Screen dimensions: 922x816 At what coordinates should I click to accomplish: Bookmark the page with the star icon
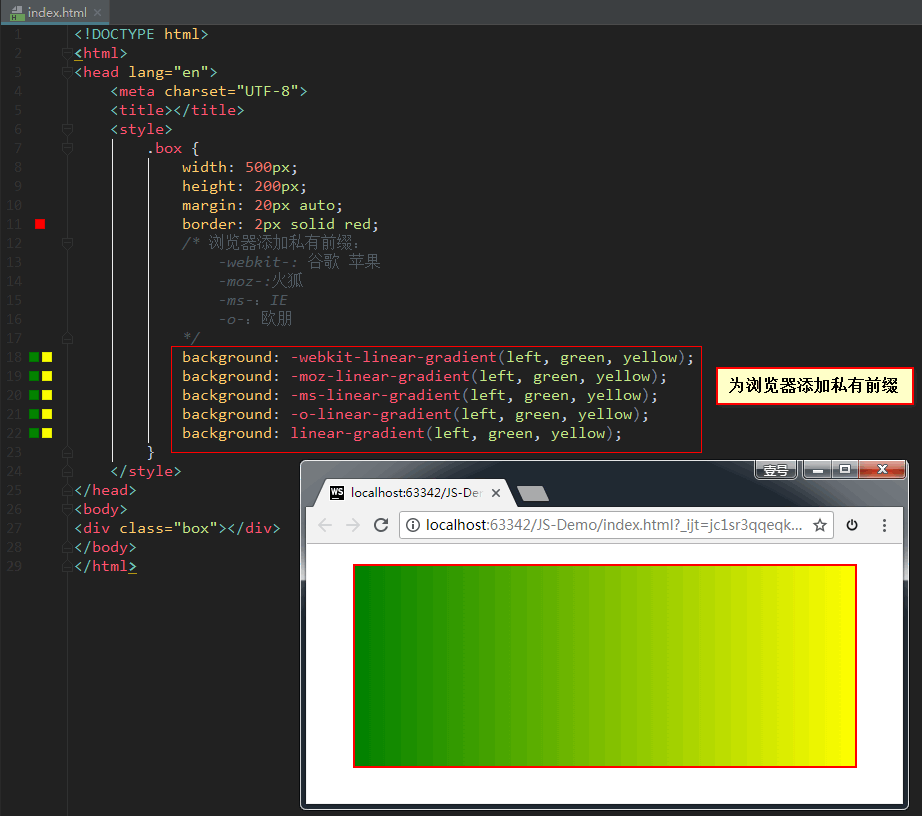point(820,525)
